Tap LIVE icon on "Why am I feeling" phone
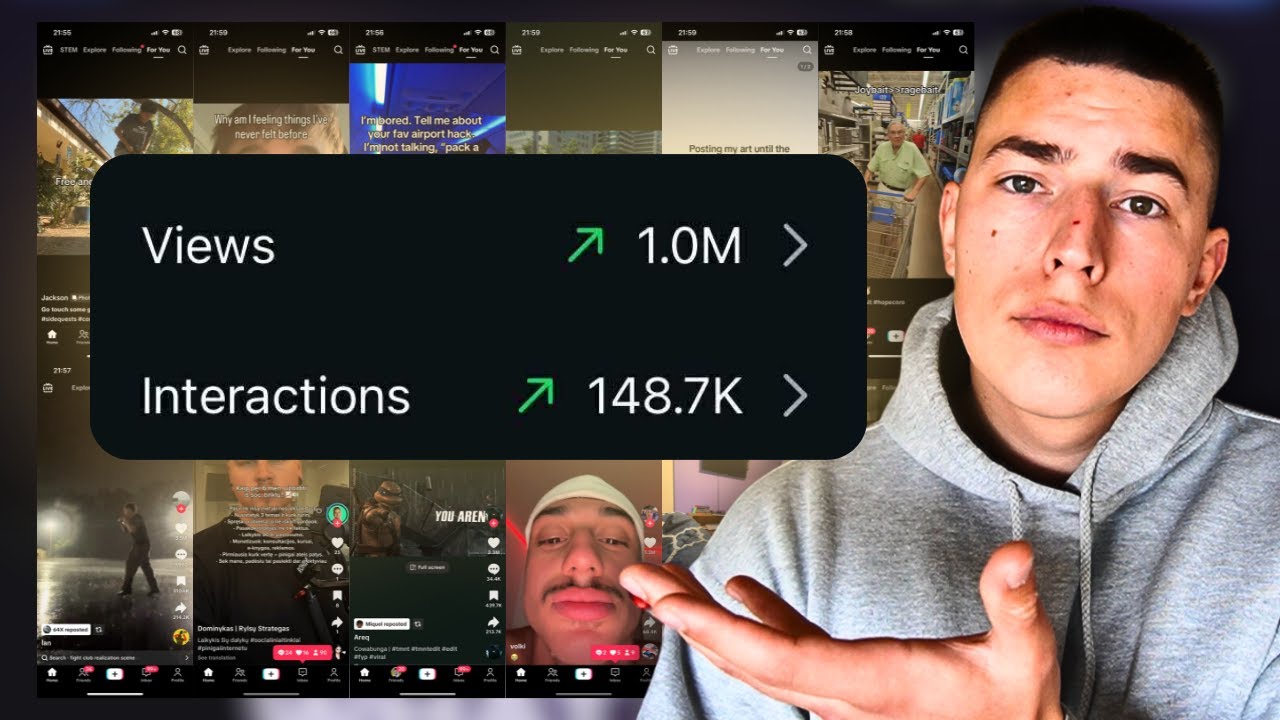The height and width of the screenshot is (720, 1280). [x=204, y=49]
